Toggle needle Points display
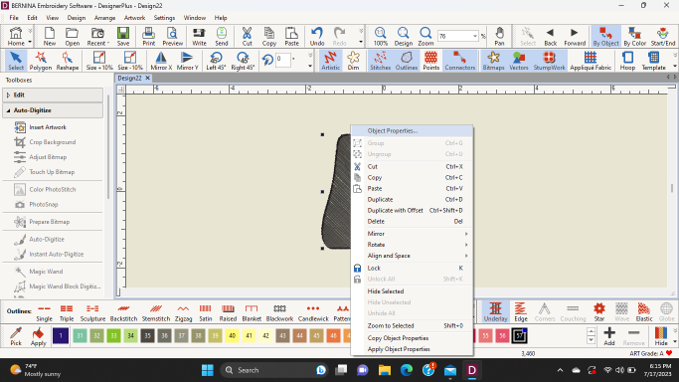Viewport: 679px width, 382px height. coord(431,61)
